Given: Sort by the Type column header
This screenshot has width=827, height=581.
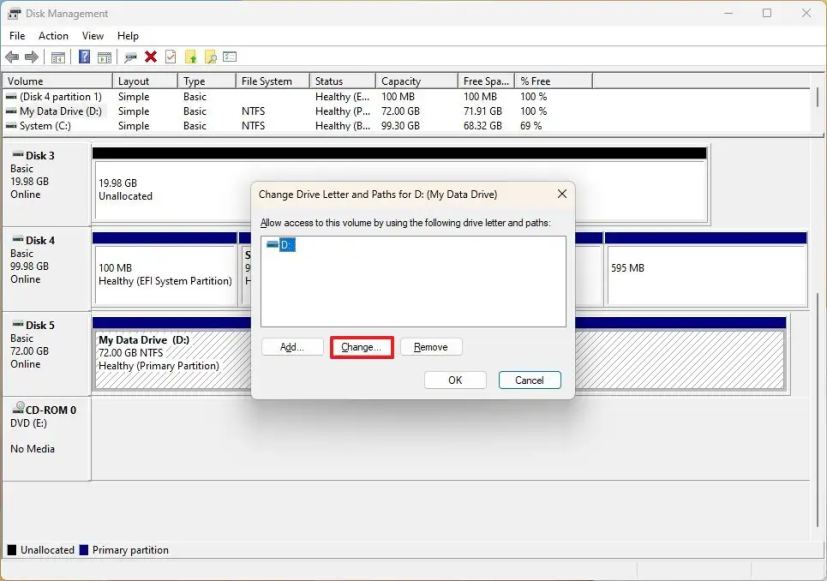Looking at the screenshot, I should [x=207, y=81].
